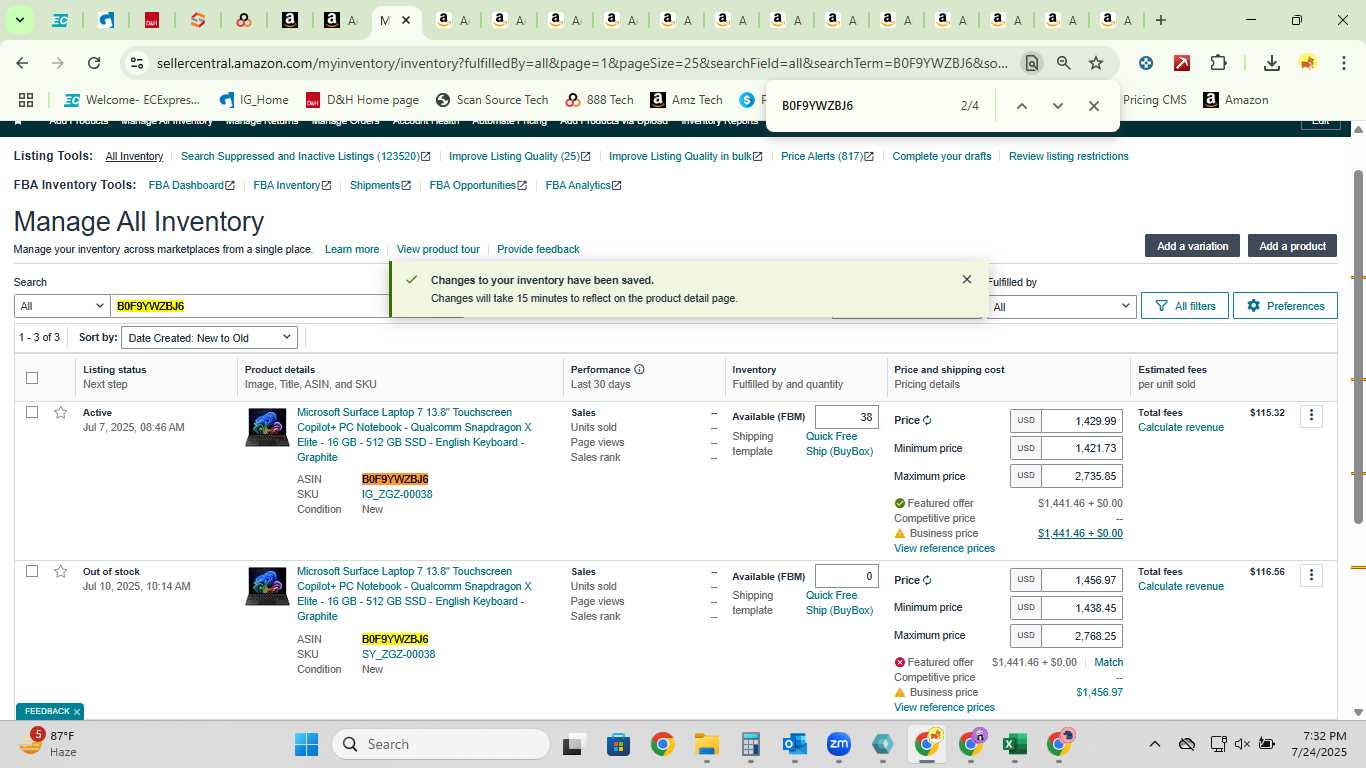Open Preferences settings
The width and height of the screenshot is (1366, 768).
pos(1285,306)
